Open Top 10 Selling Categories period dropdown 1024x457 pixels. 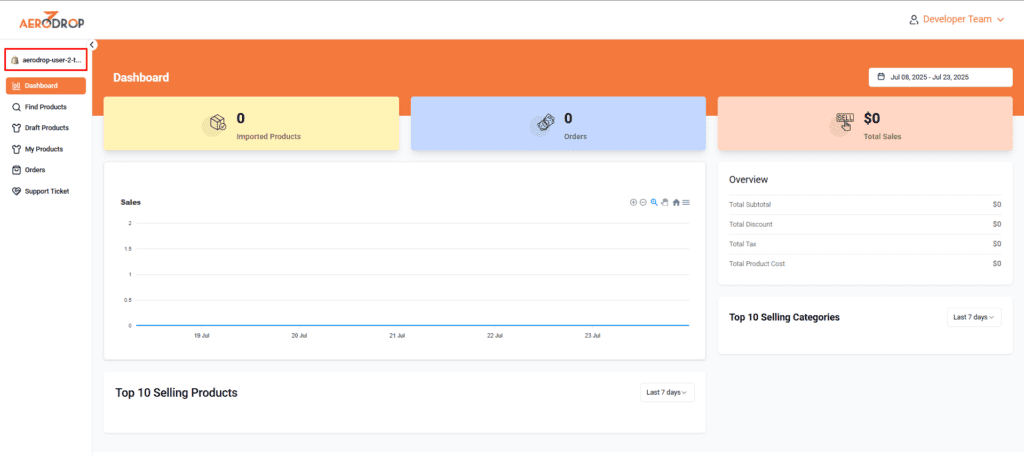pos(973,317)
